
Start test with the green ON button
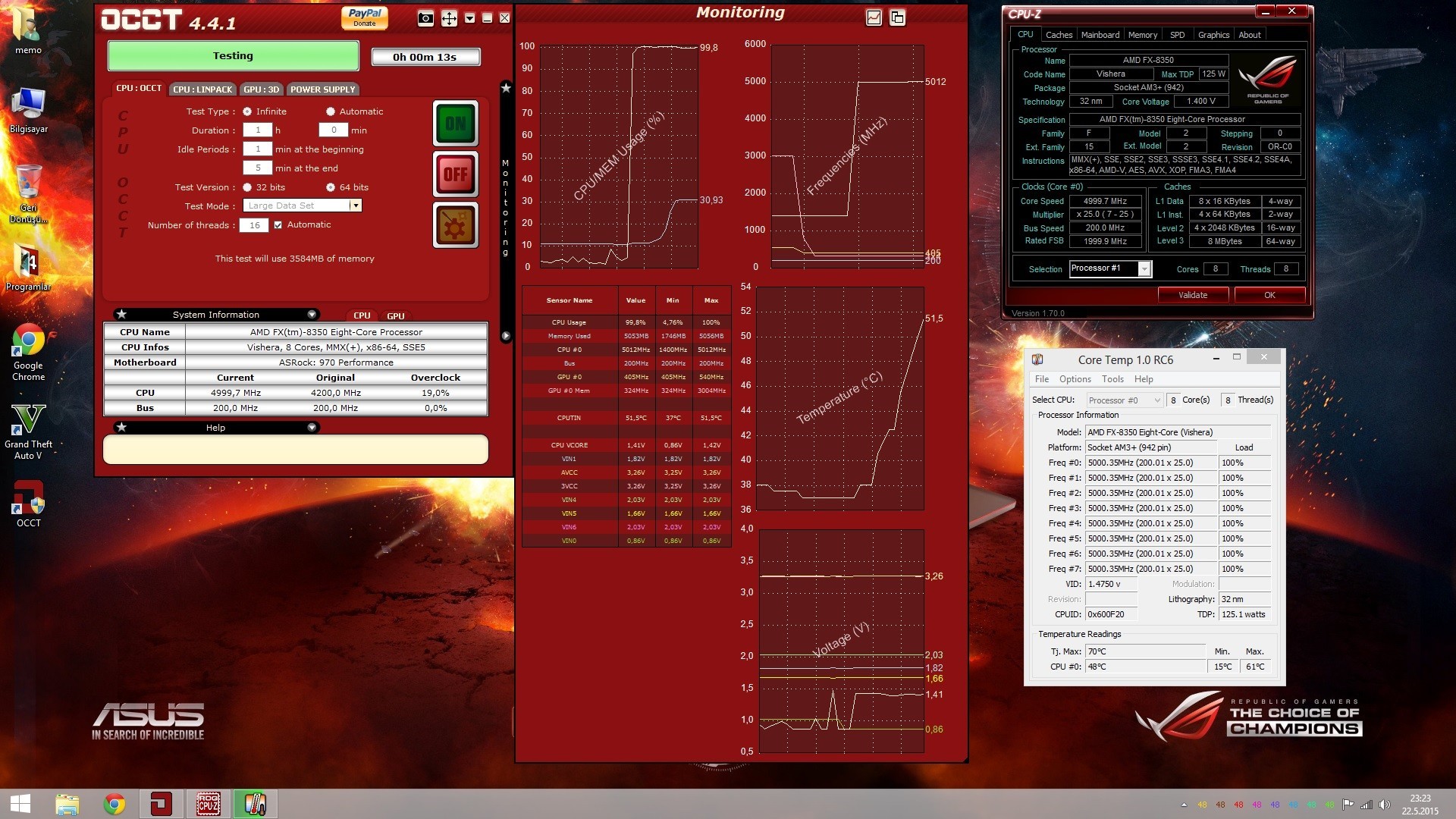pos(455,123)
